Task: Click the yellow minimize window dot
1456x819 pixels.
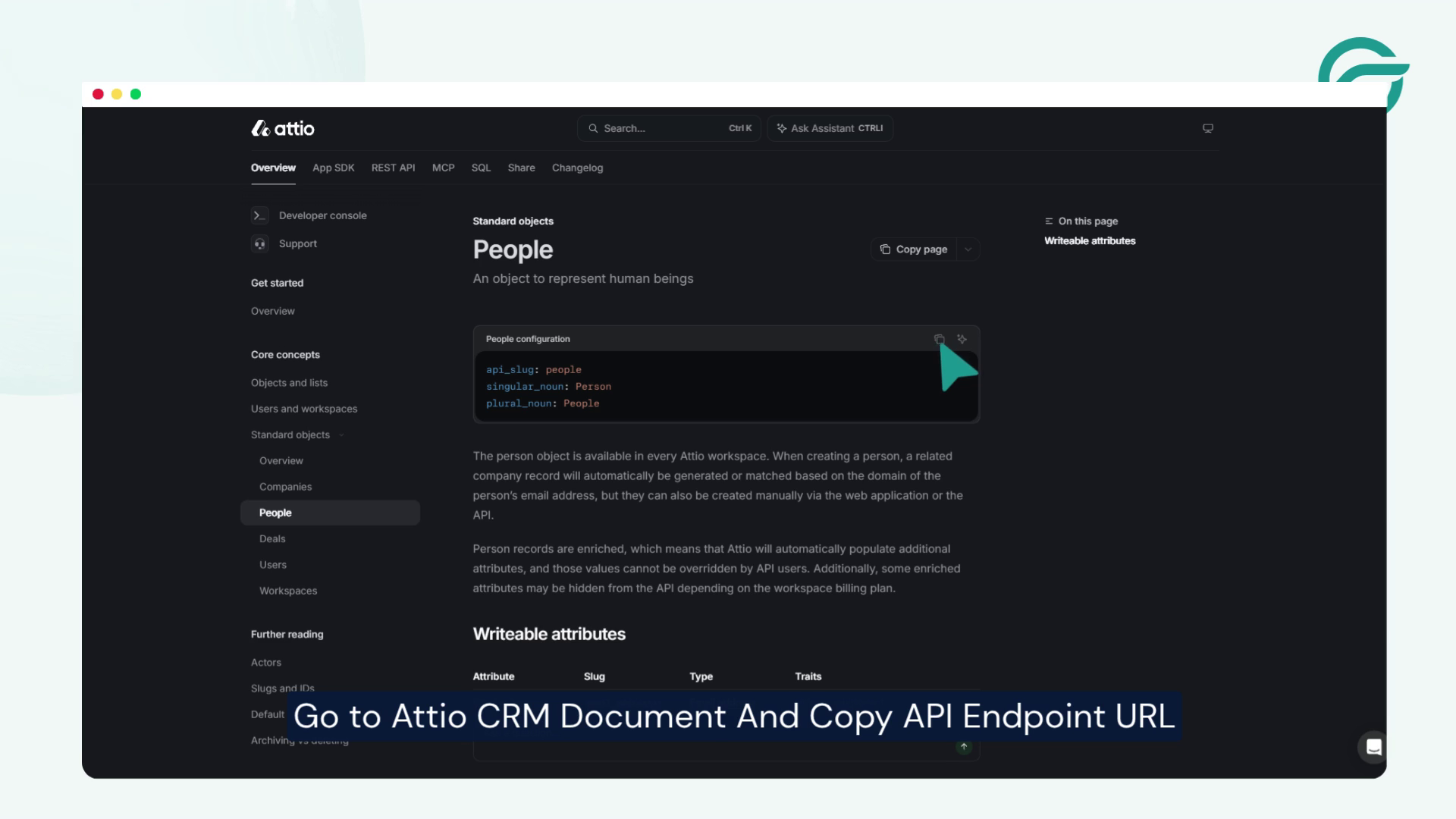Action: coord(117,94)
